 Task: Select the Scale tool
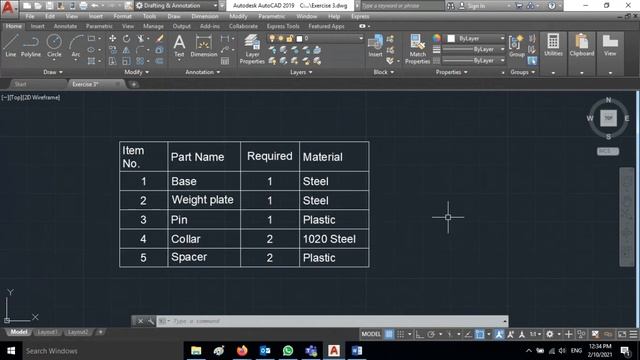point(127,61)
